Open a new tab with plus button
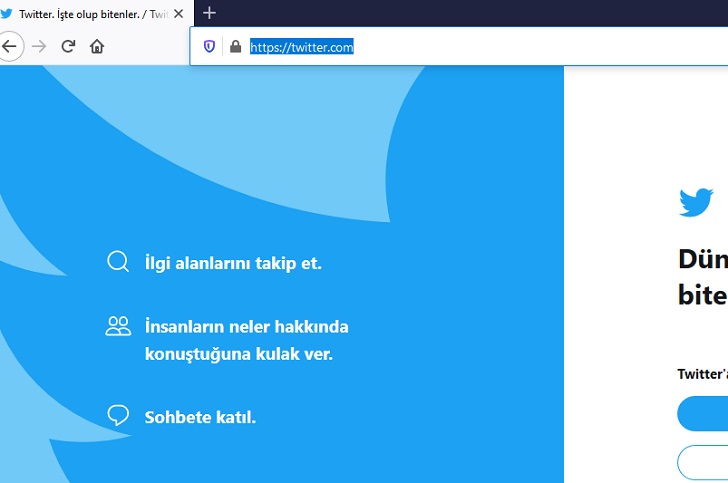Image resolution: width=728 pixels, height=483 pixels. (x=209, y=13)
